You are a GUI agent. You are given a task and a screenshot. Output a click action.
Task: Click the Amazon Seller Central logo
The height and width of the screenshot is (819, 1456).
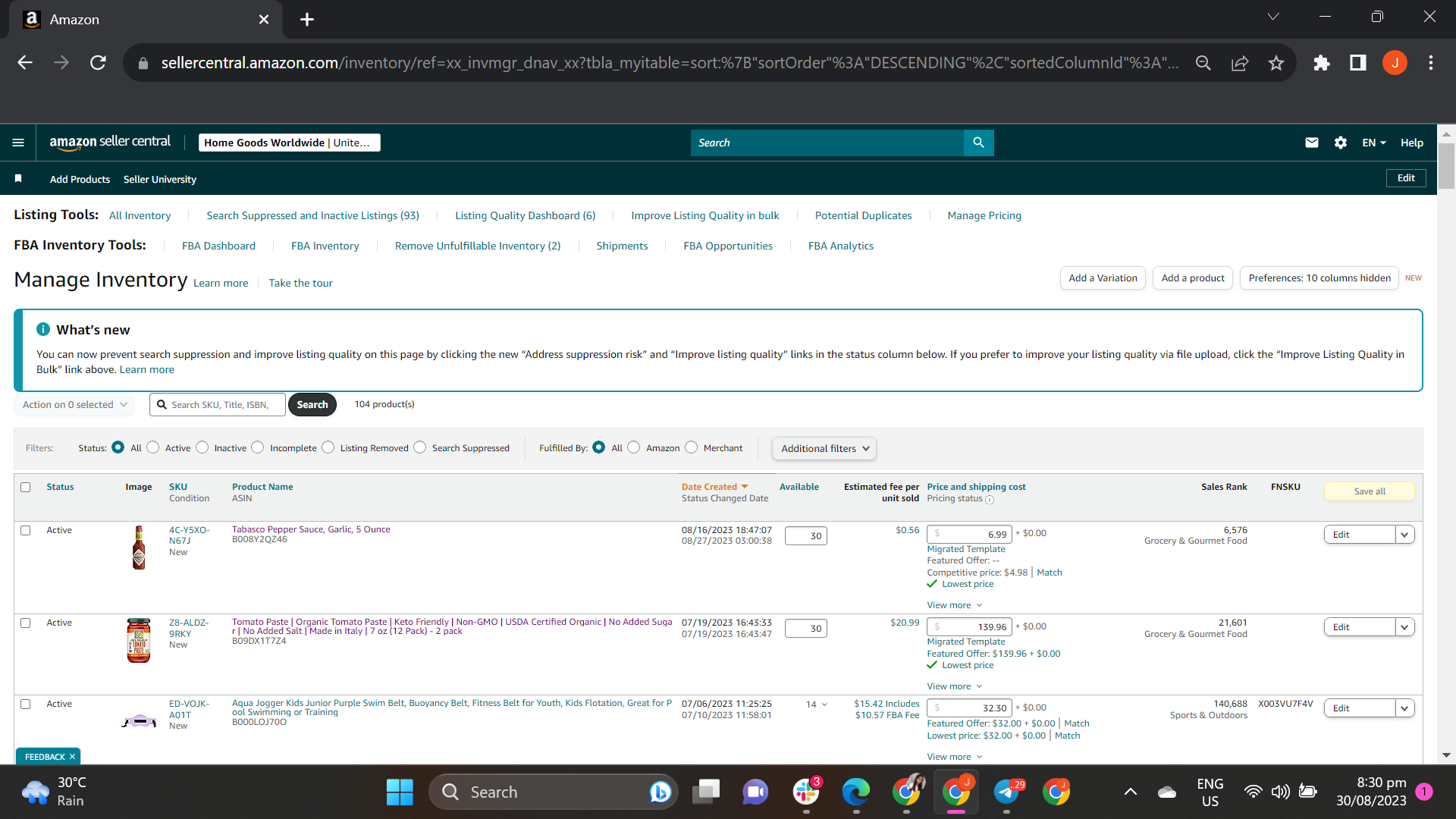(x=110, y=143)
